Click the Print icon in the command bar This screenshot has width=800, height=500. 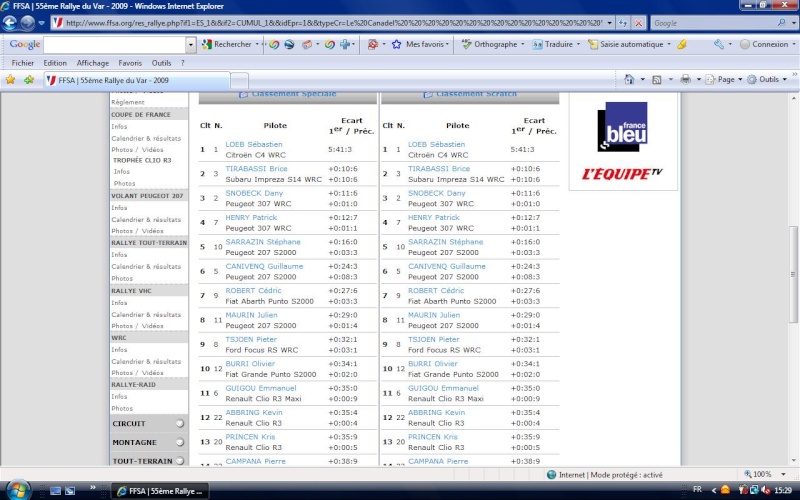tap(686, 79)
